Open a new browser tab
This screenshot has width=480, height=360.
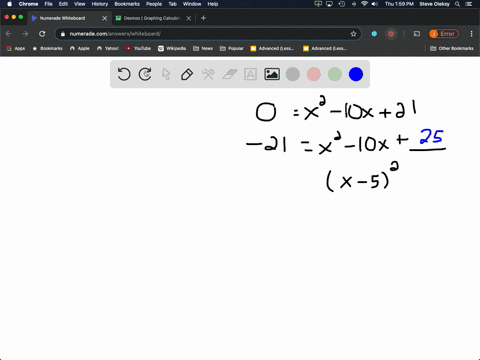tap(203, 18)
